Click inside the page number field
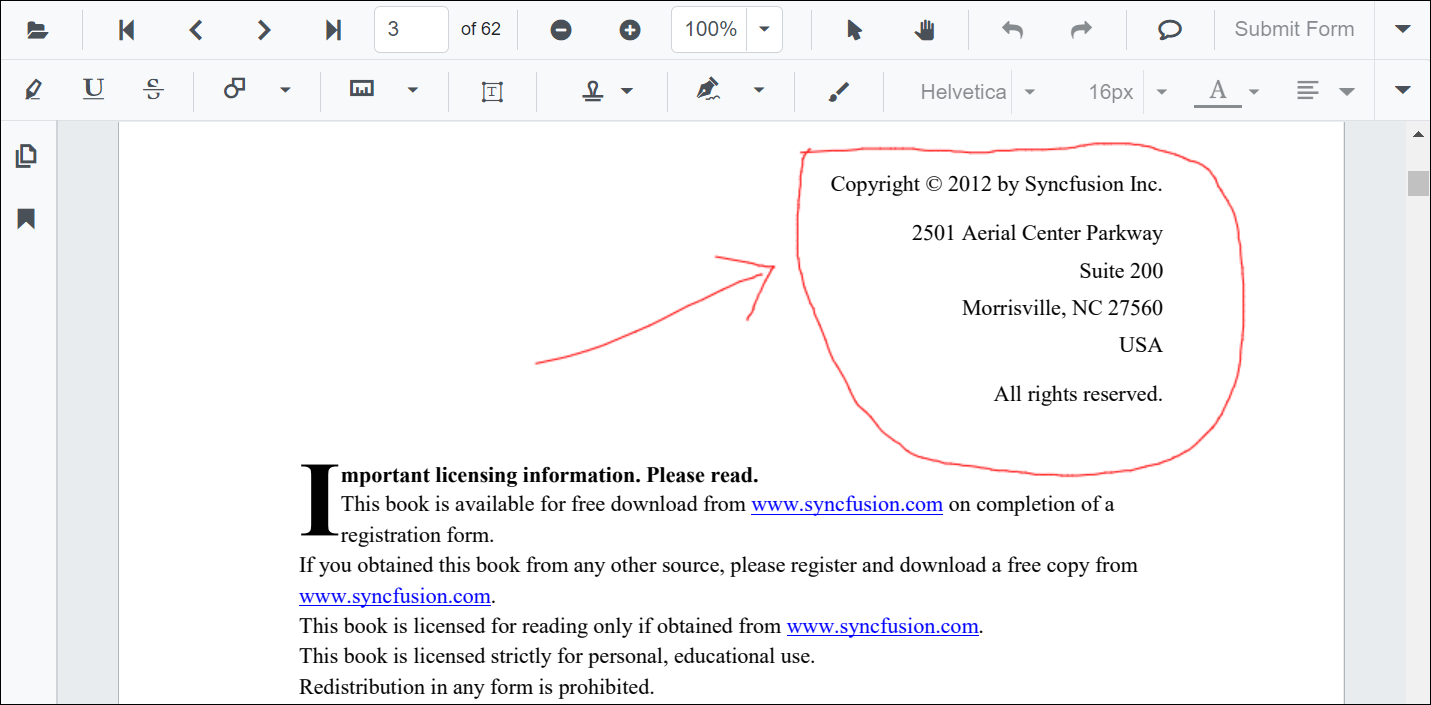The height and width of the screenshot is (705, 1431). 410,29
